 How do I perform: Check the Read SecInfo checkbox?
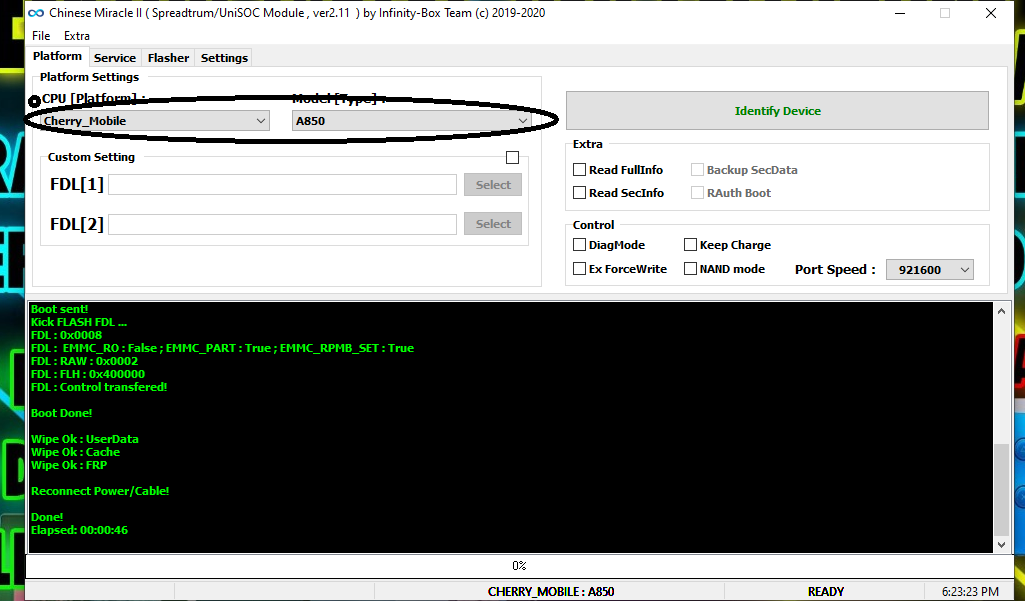pos(579,193)
